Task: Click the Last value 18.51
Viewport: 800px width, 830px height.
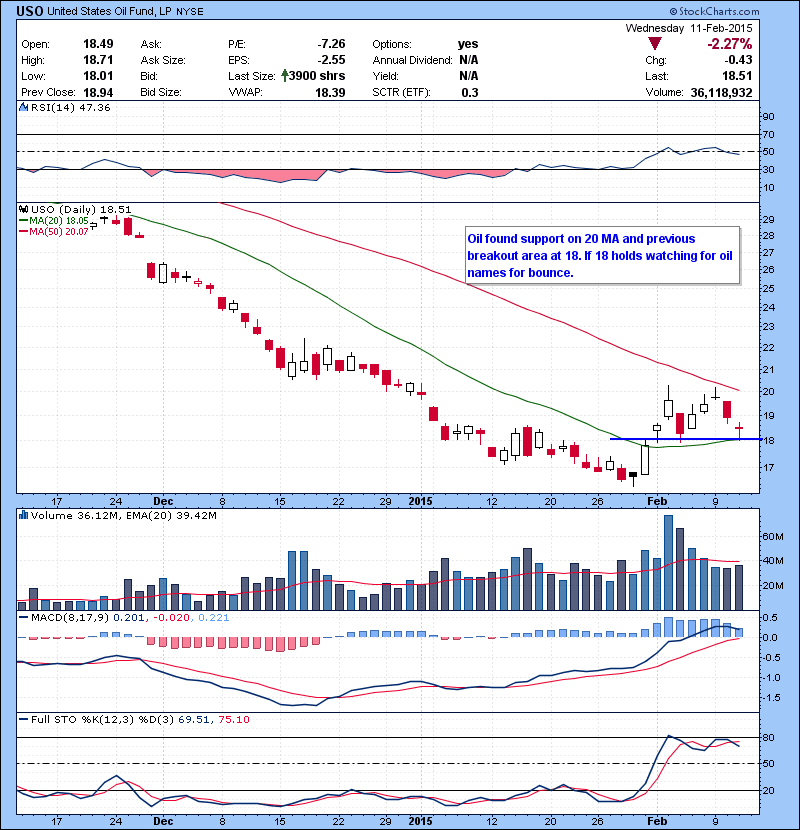Action: pyautogui.click(x=737, y=76)
